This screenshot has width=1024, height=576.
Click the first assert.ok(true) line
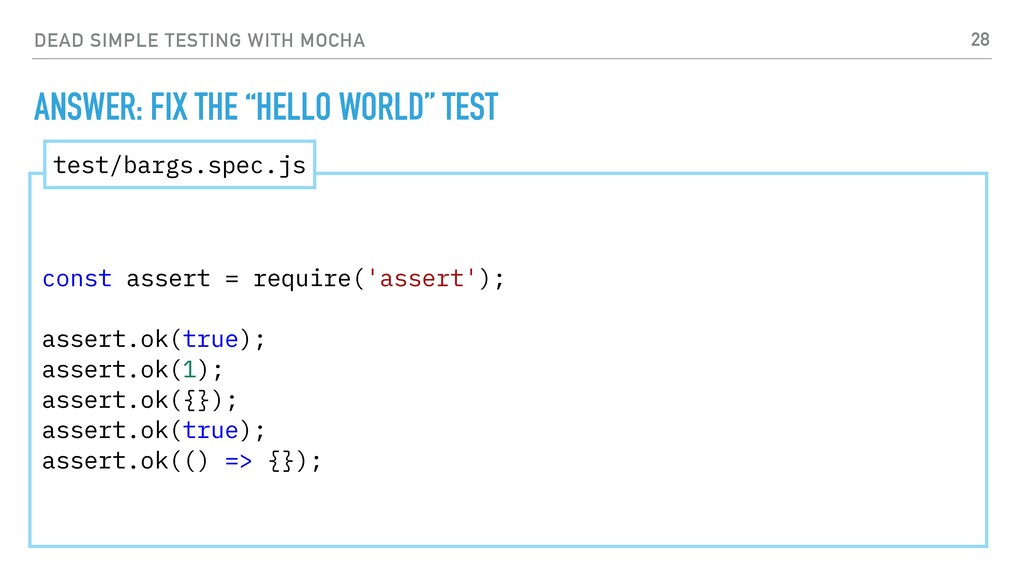(x=153, y=340)
